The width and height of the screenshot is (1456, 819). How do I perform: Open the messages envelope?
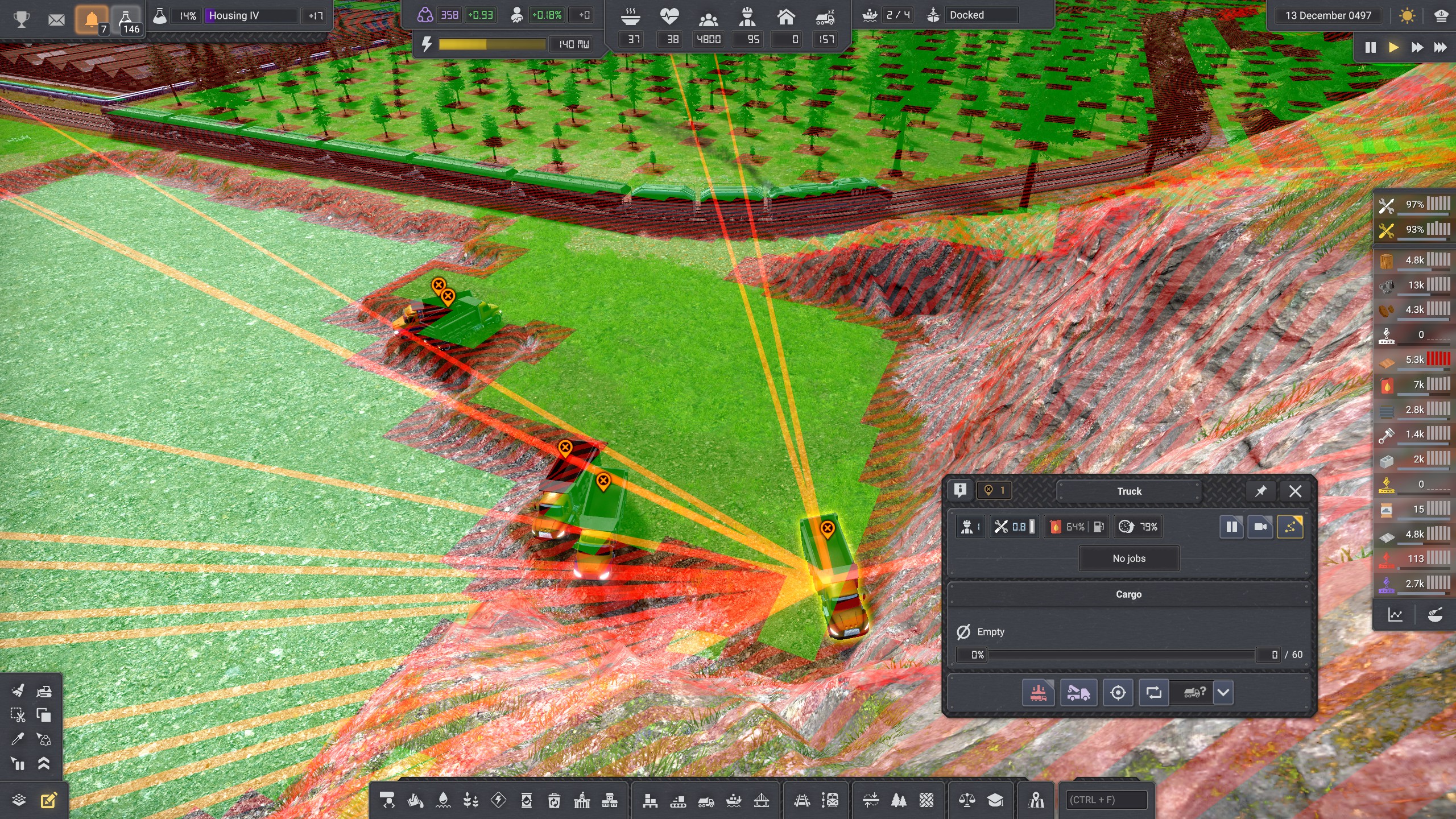click(56, 19)
